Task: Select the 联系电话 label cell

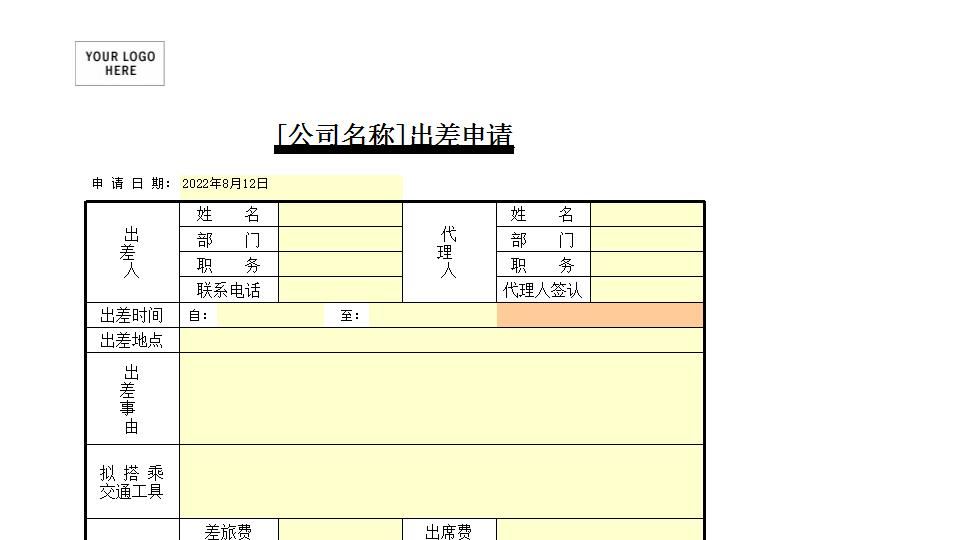Action: pos(229,290)
